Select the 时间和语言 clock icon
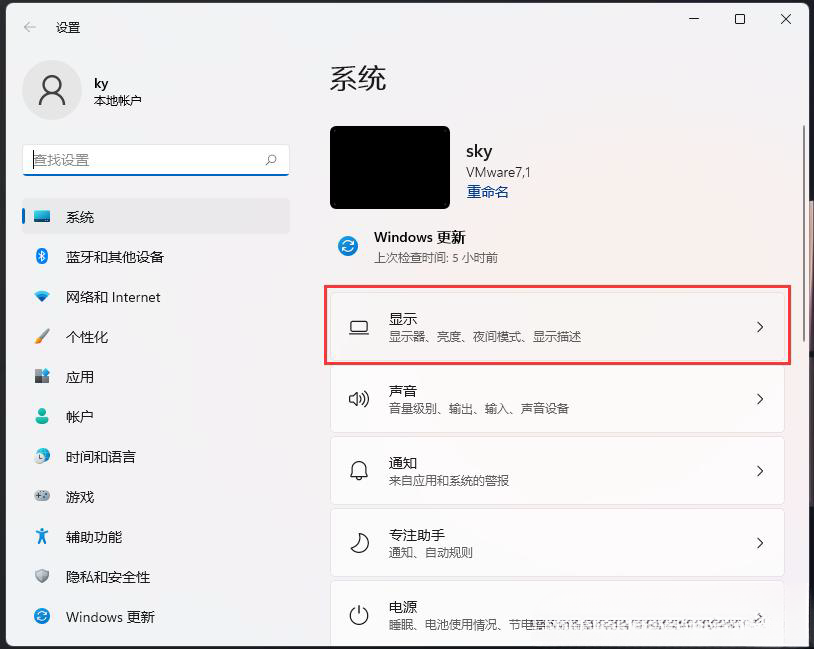The image size is (814, 649). 41,457
